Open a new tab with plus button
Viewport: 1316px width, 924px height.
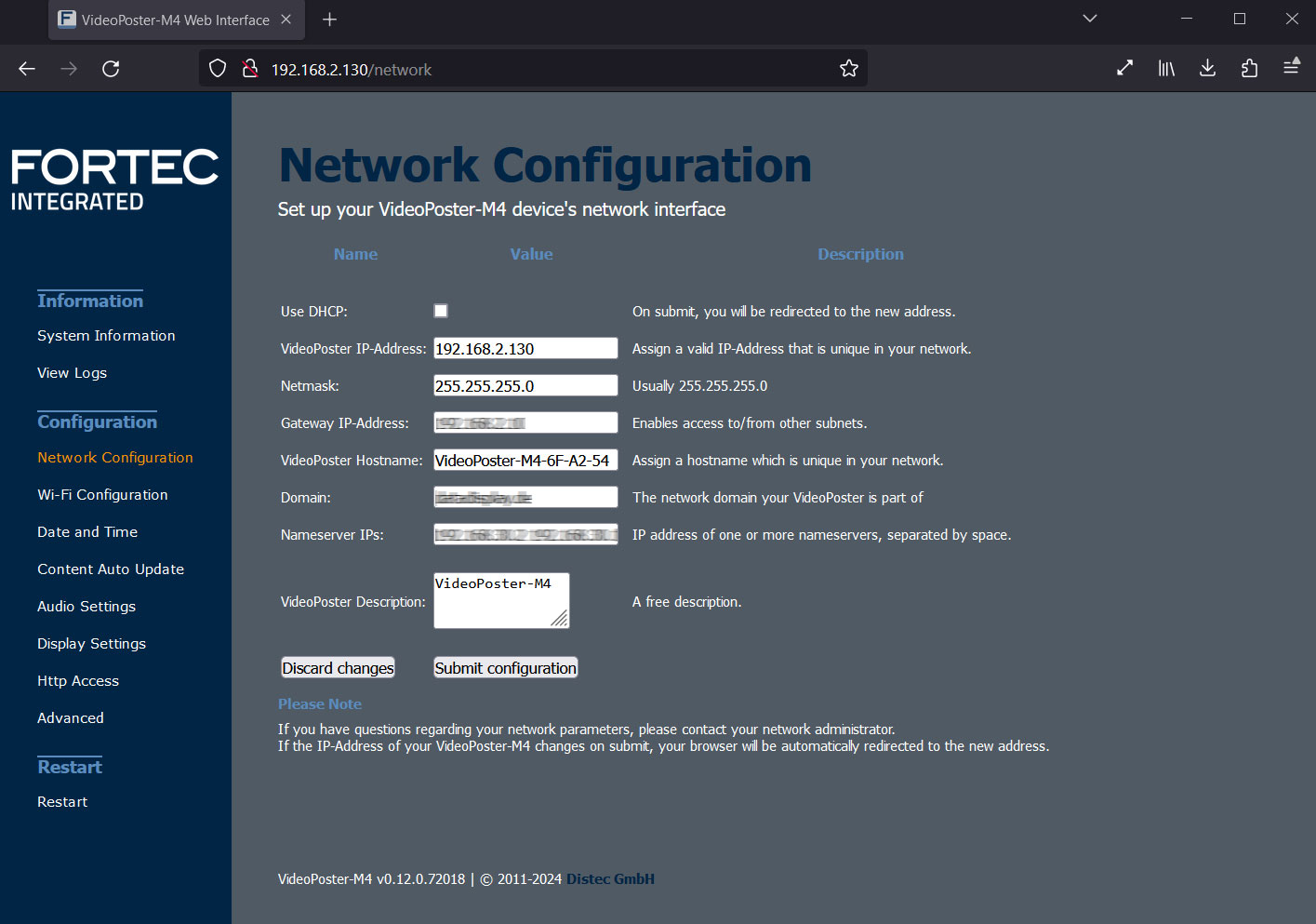[x=329, y=20]
